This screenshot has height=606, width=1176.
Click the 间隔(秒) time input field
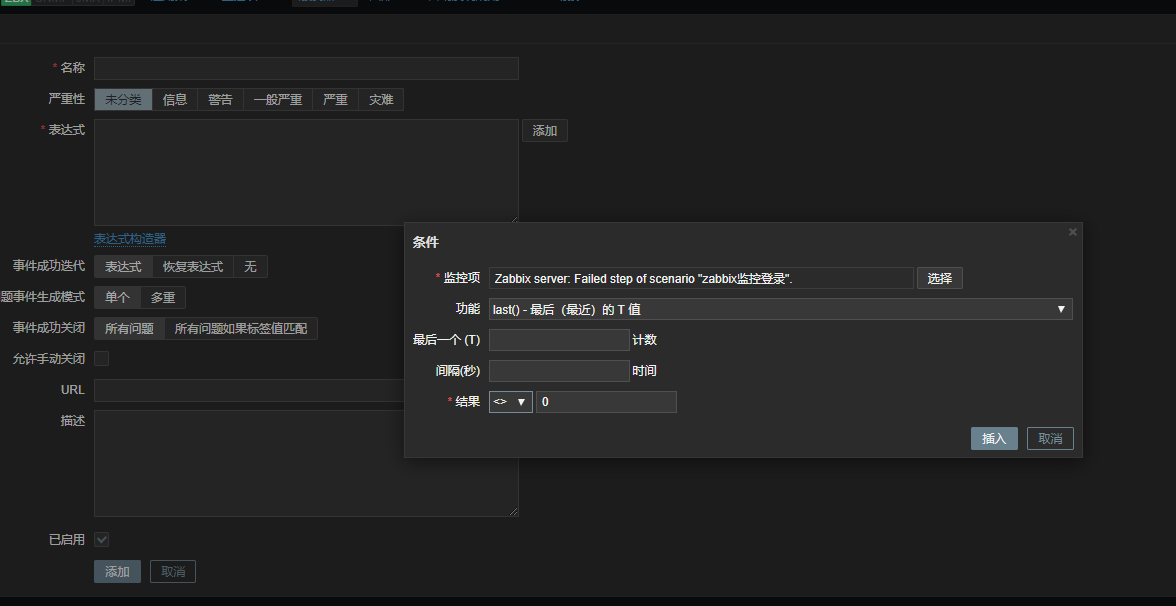pos(559,371)
